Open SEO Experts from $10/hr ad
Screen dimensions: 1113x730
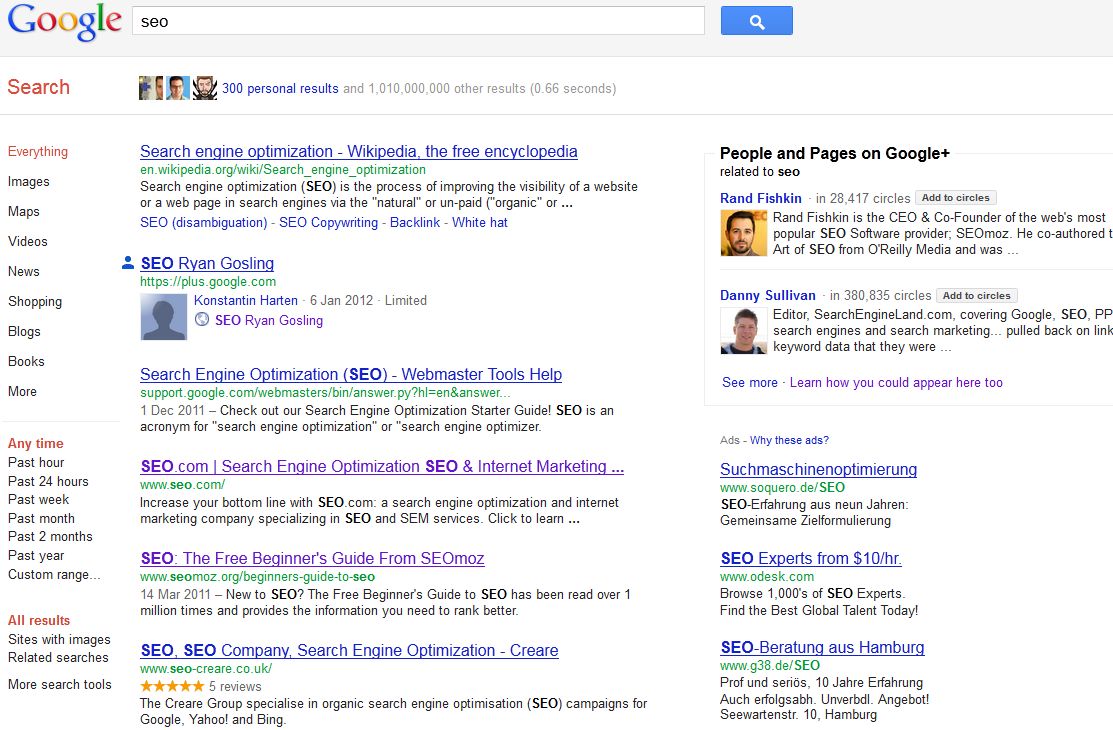point(811,558)
